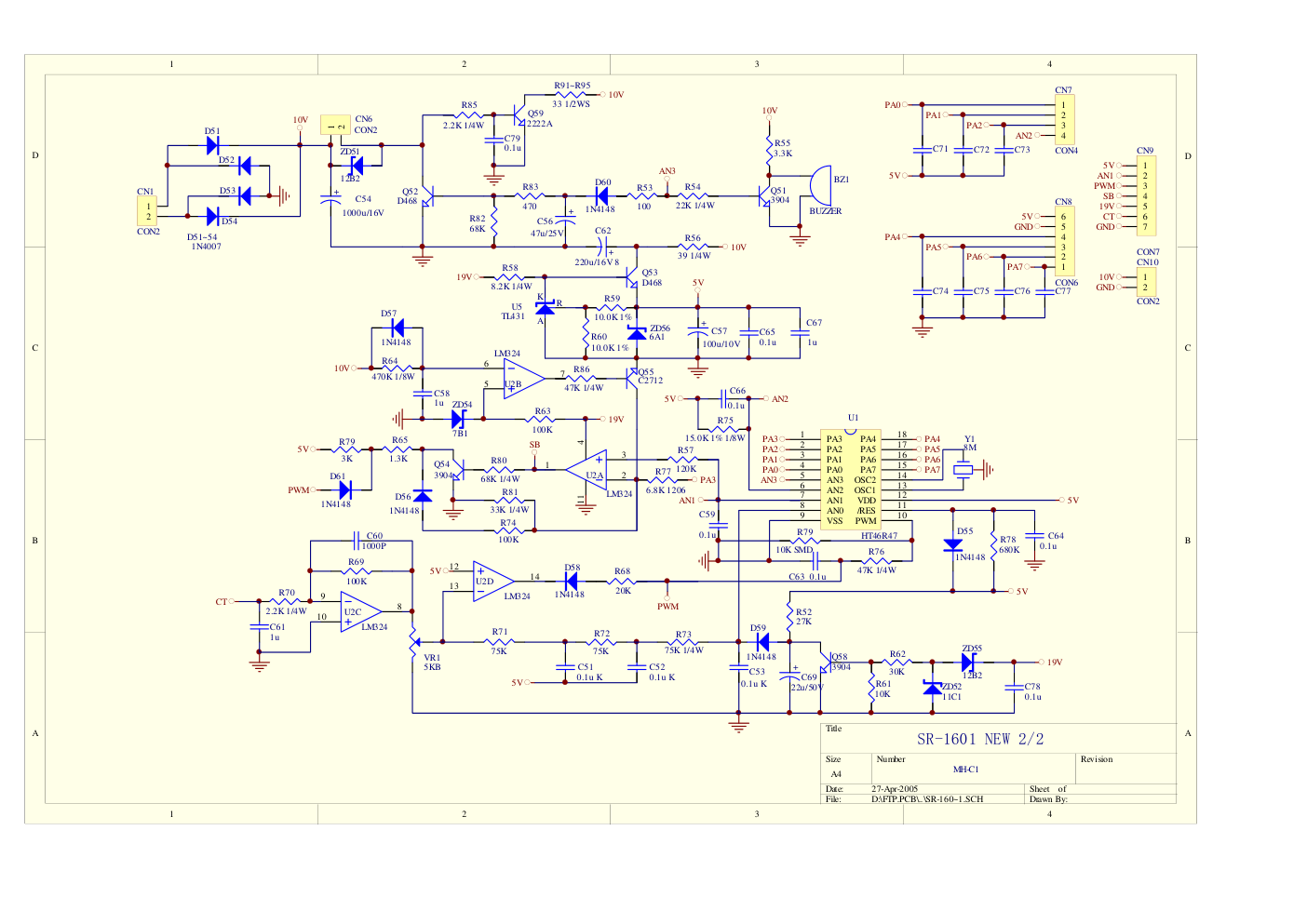
Task: Select the U5 TL431 regulator symbol
Action: [546, 306]
